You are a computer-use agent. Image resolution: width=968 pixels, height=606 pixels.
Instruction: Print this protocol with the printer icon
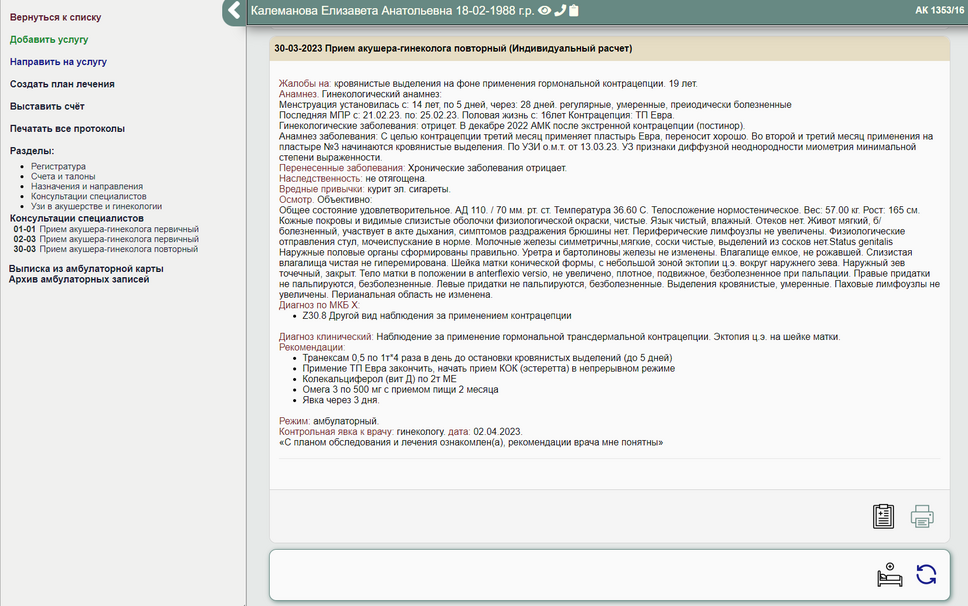coord(922,516)
